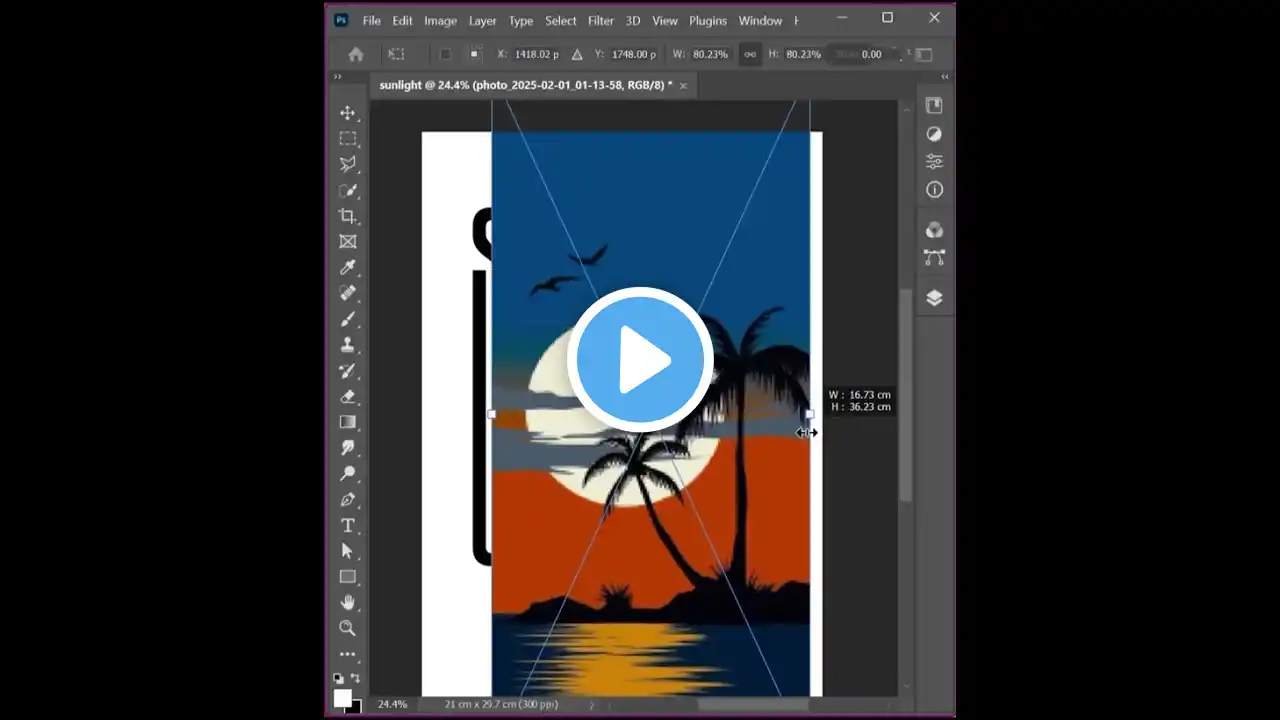This screenshot has width=1280, height=720.
Task: Open the Layer menu
Action: [x=483, y=20]
